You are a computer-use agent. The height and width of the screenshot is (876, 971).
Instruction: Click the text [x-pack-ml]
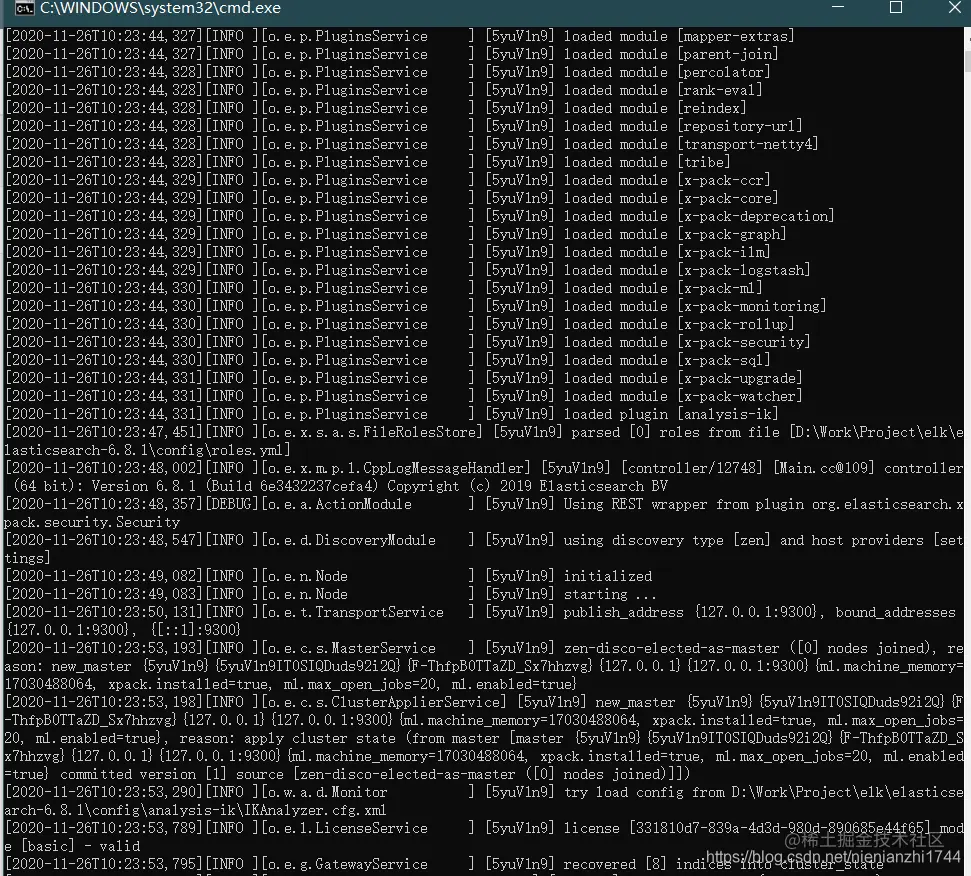(719, 288)
